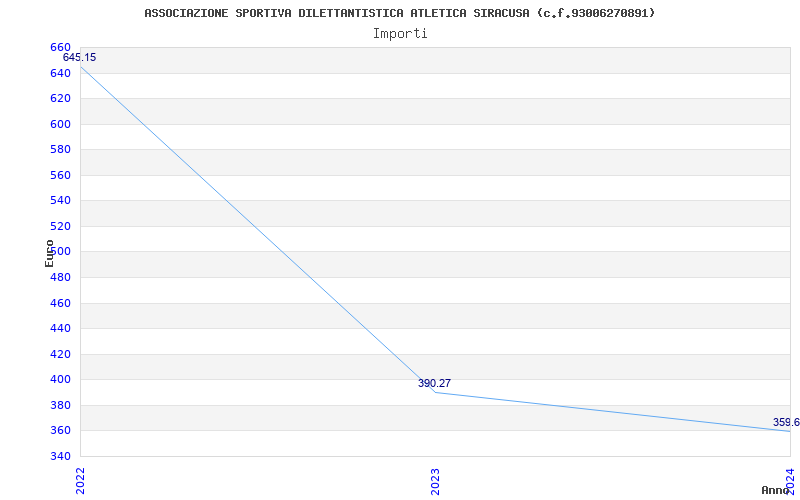Select the 660 y-axis tick label

click(x=60, y=47)
